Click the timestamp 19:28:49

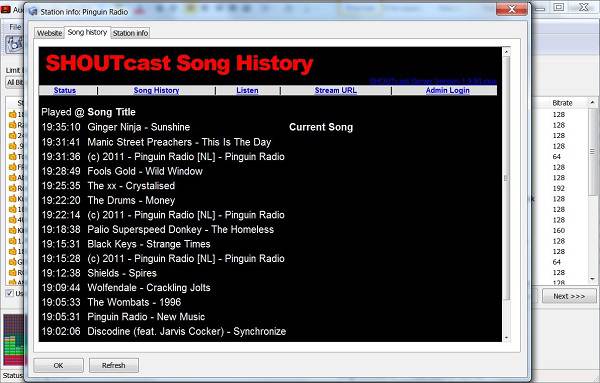click(61, 171)
